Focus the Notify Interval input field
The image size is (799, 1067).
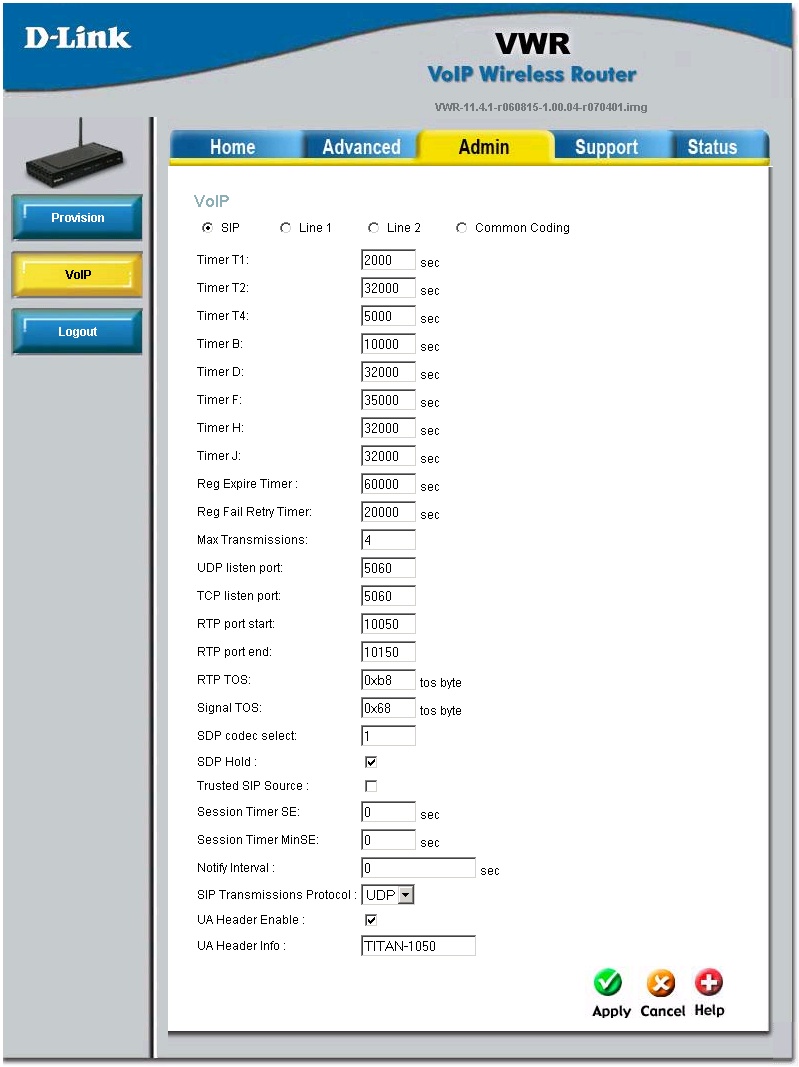pos(418,868)
